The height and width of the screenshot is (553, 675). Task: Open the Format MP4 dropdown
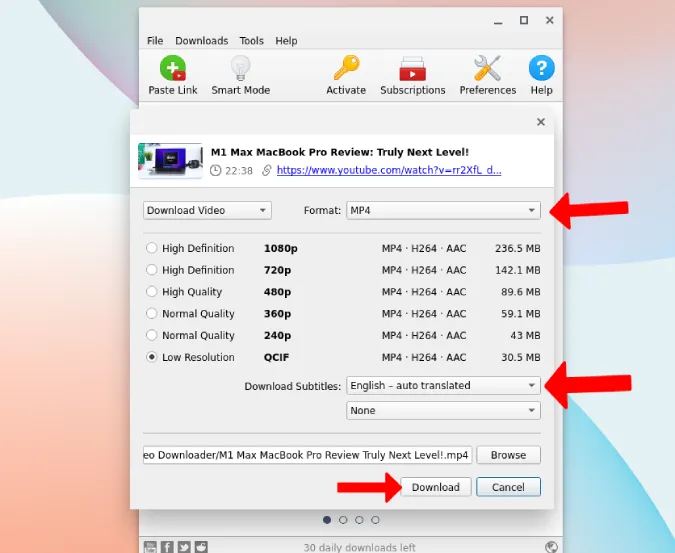pyautogui.click(x=443, y=210)
